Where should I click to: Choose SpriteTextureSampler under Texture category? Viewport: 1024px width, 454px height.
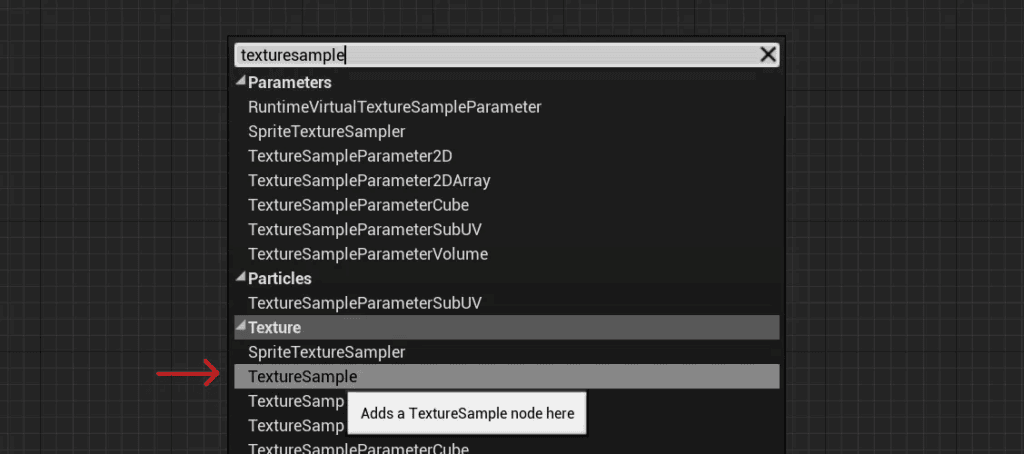click(327, 353)
